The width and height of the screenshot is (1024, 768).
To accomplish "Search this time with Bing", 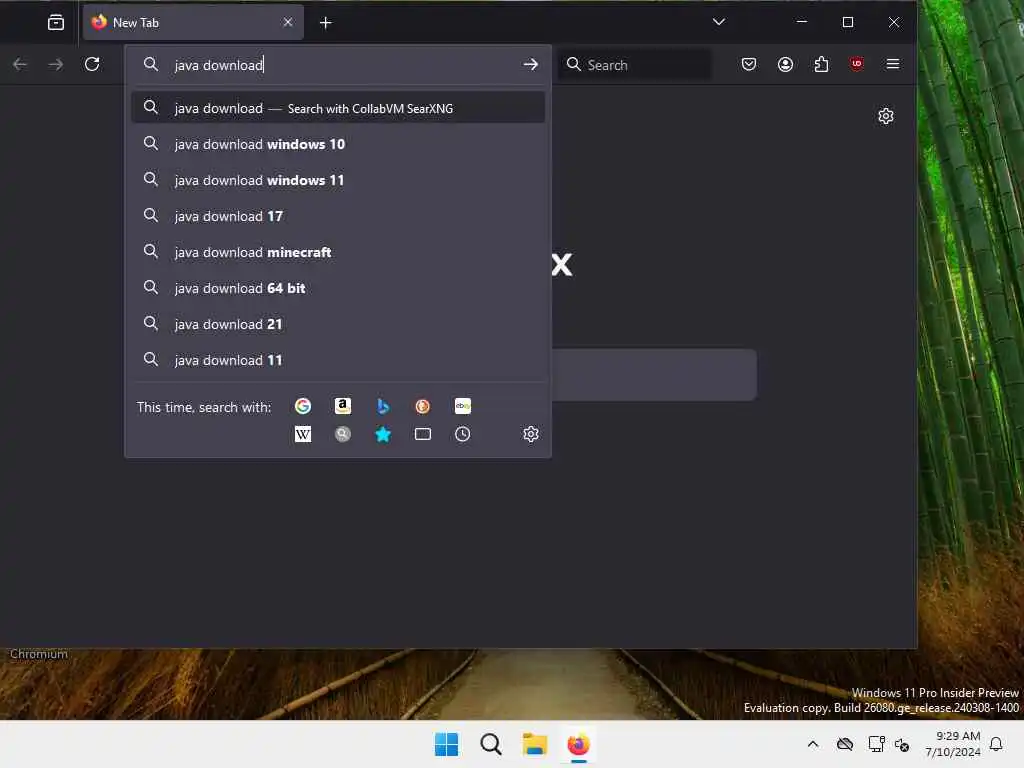I will pyautogui.click(x=383, y=406).
